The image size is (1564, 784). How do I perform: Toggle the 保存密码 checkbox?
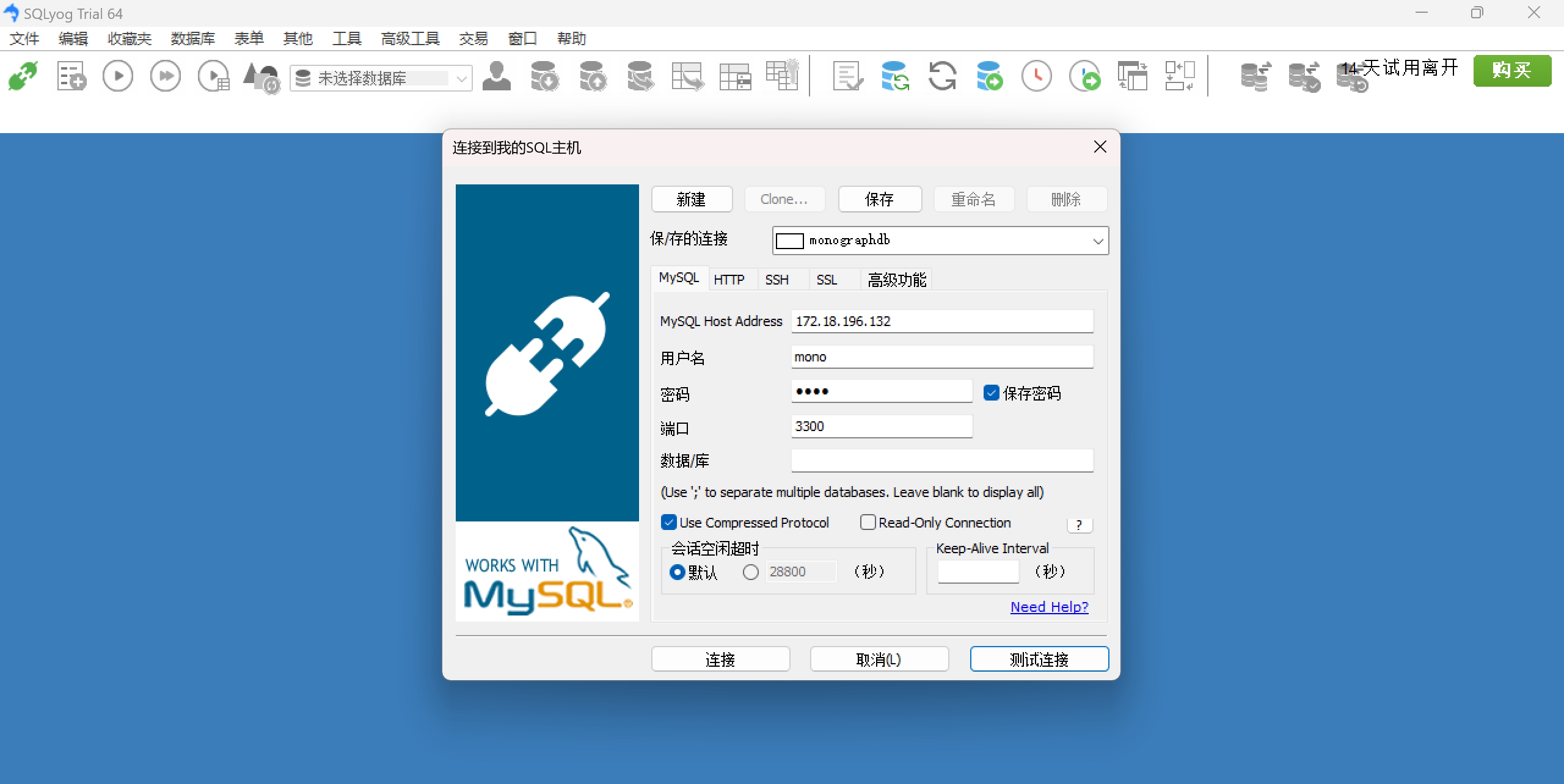pyautogui.click(x=992, y=393)
